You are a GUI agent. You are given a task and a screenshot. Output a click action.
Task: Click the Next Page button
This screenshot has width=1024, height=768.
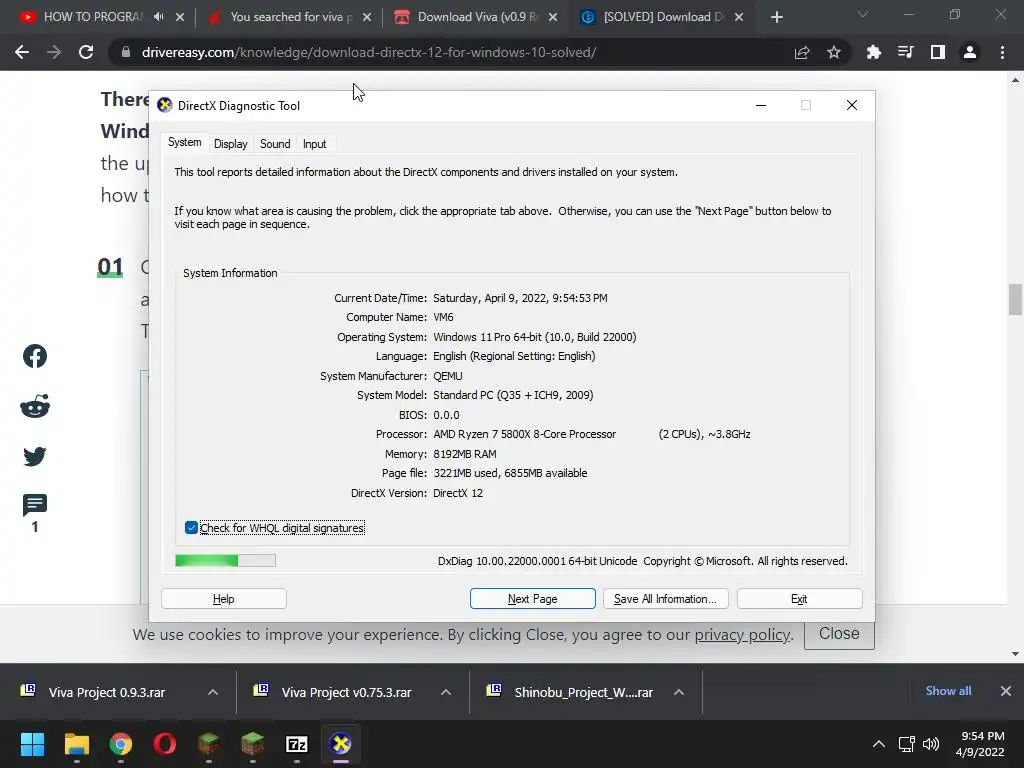[x=532, y=599]
